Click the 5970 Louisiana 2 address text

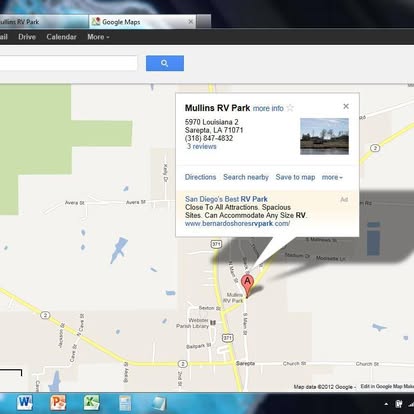[212, 122]
